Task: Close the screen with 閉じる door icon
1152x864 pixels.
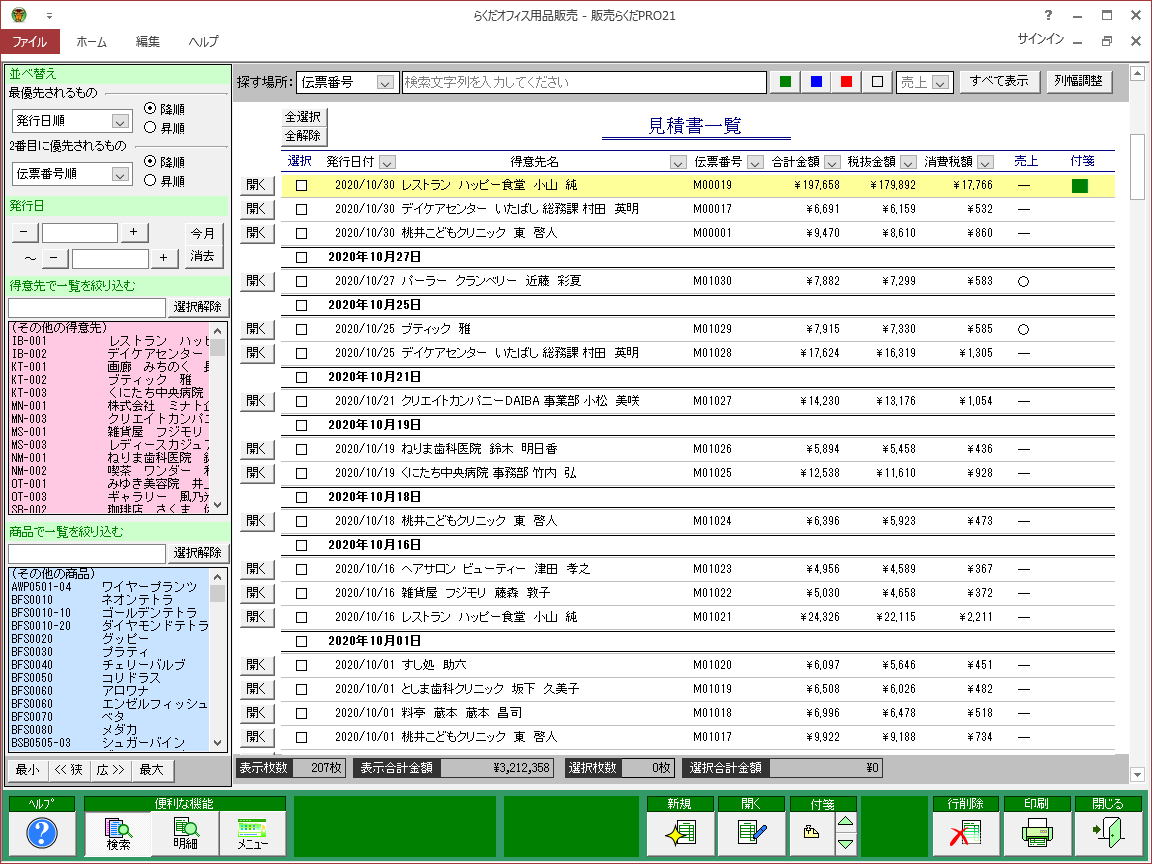Action: [1107, 833]
